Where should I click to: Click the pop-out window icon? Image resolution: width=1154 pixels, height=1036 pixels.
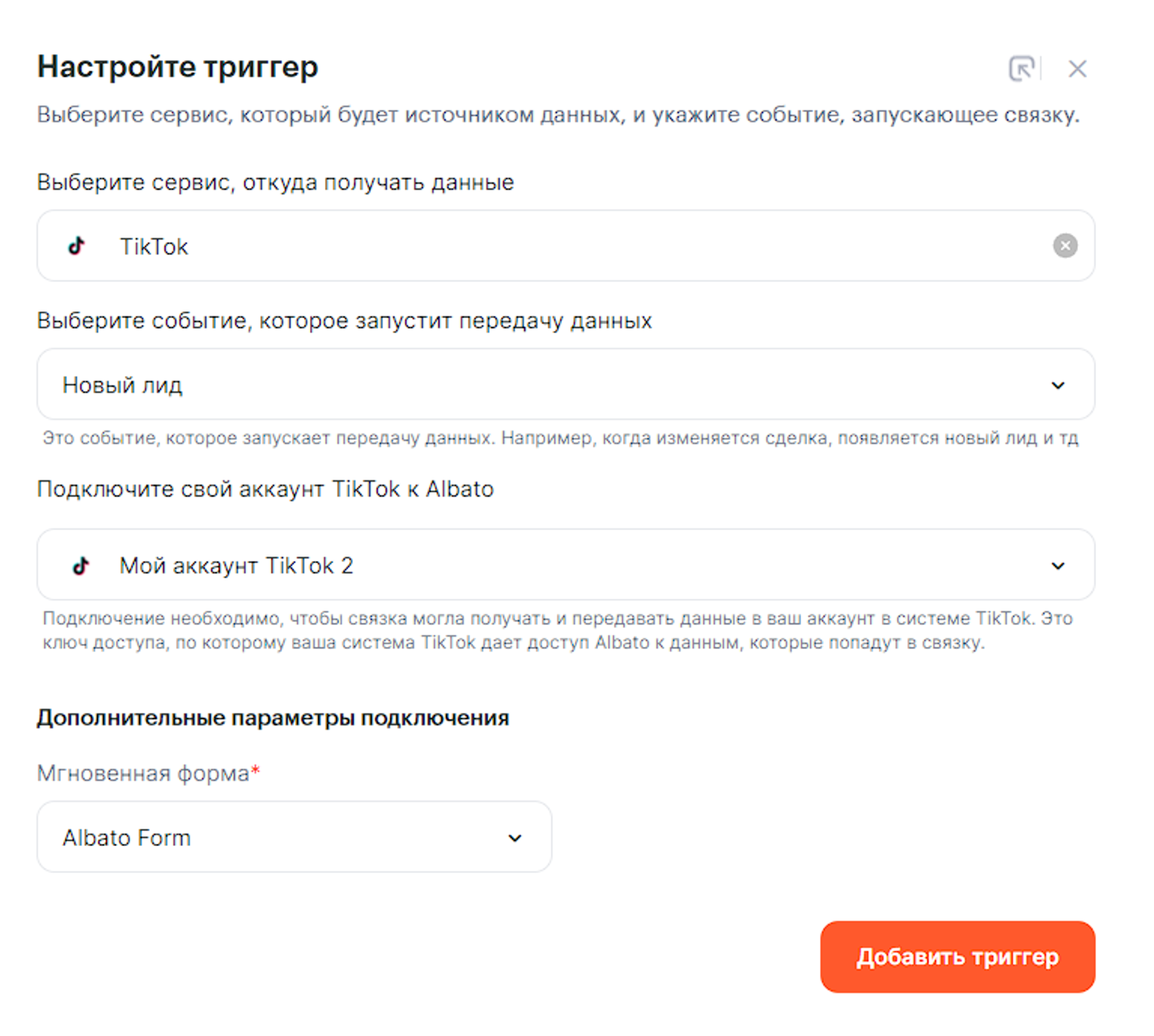point(1021,69)
